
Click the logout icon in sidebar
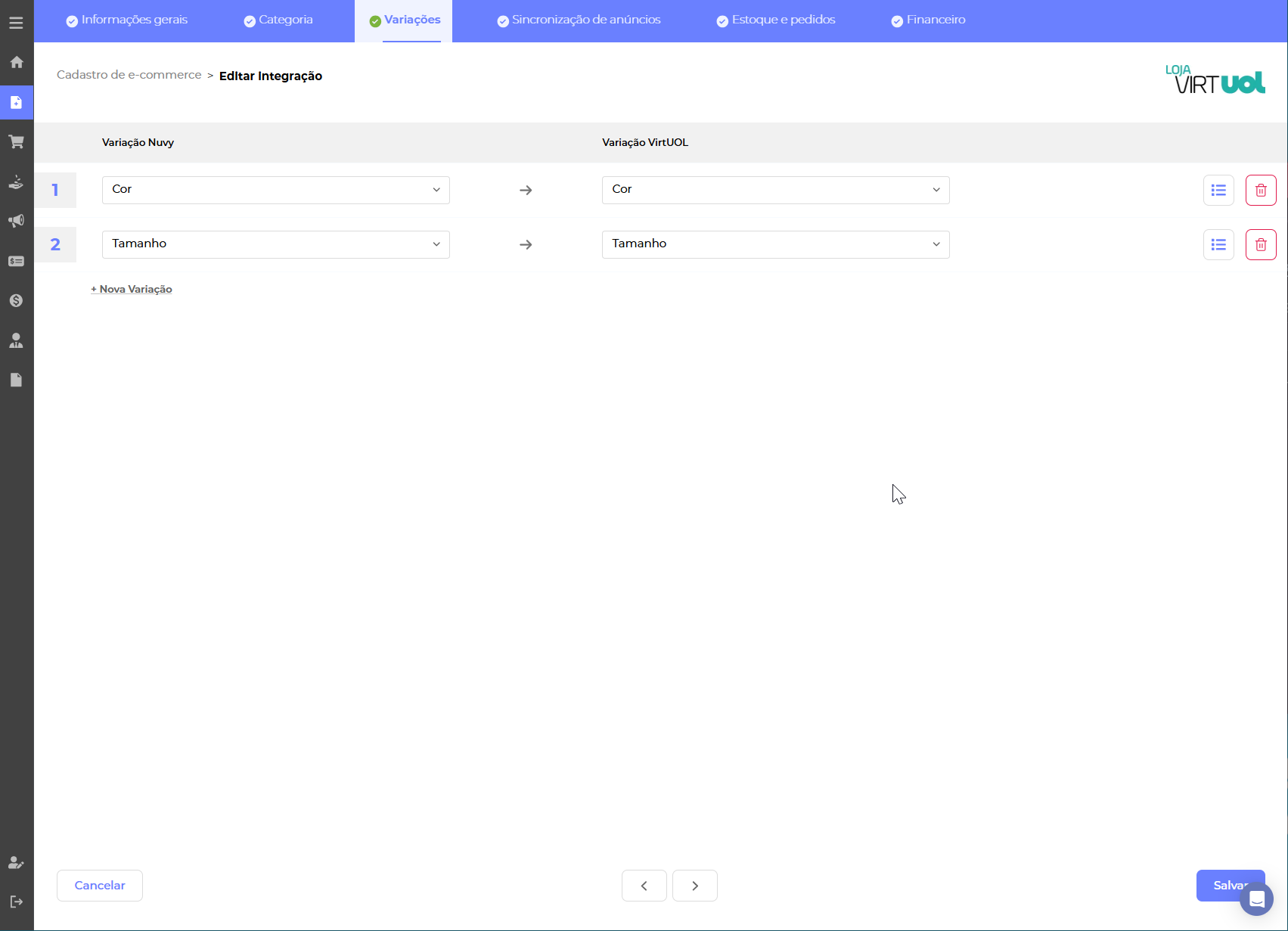pyautogui.click(x=16, y=902)
